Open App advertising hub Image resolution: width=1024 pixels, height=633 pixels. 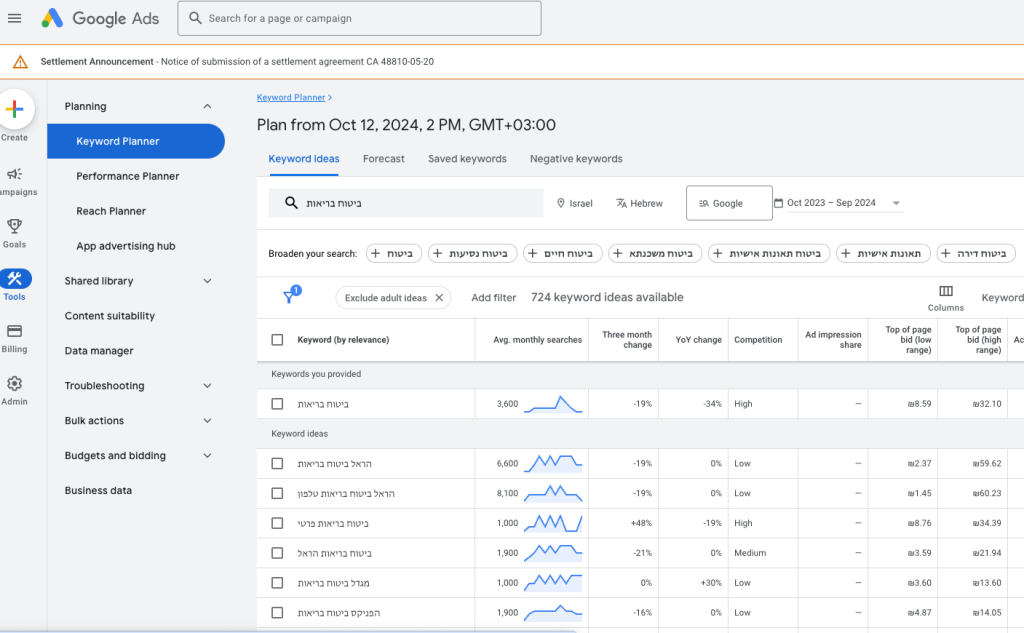pos(125,246)
